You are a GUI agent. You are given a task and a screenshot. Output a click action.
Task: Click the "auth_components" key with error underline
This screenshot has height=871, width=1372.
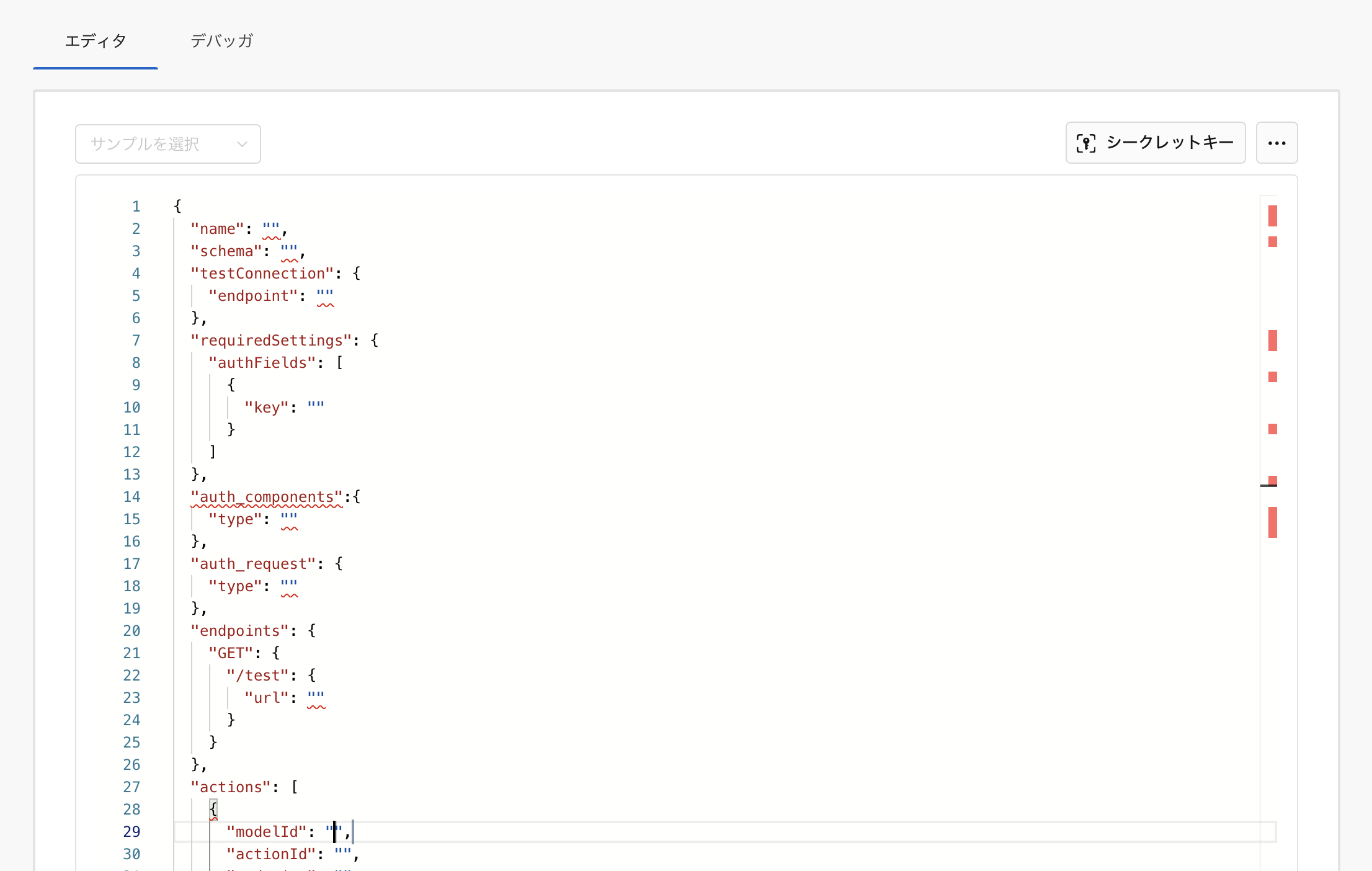(x=267, y=497)
